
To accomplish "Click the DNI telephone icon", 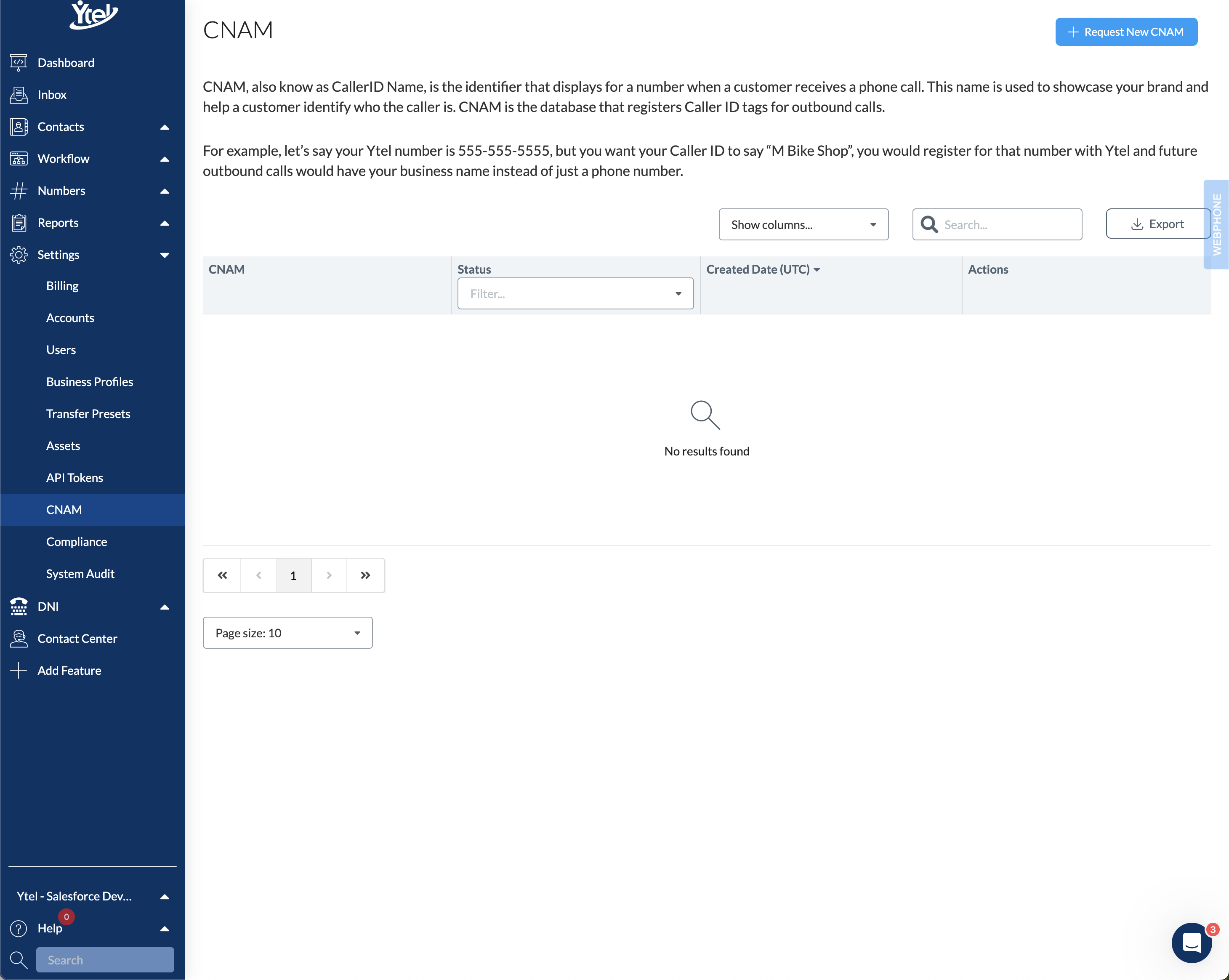I will click(x=18, y=606).
